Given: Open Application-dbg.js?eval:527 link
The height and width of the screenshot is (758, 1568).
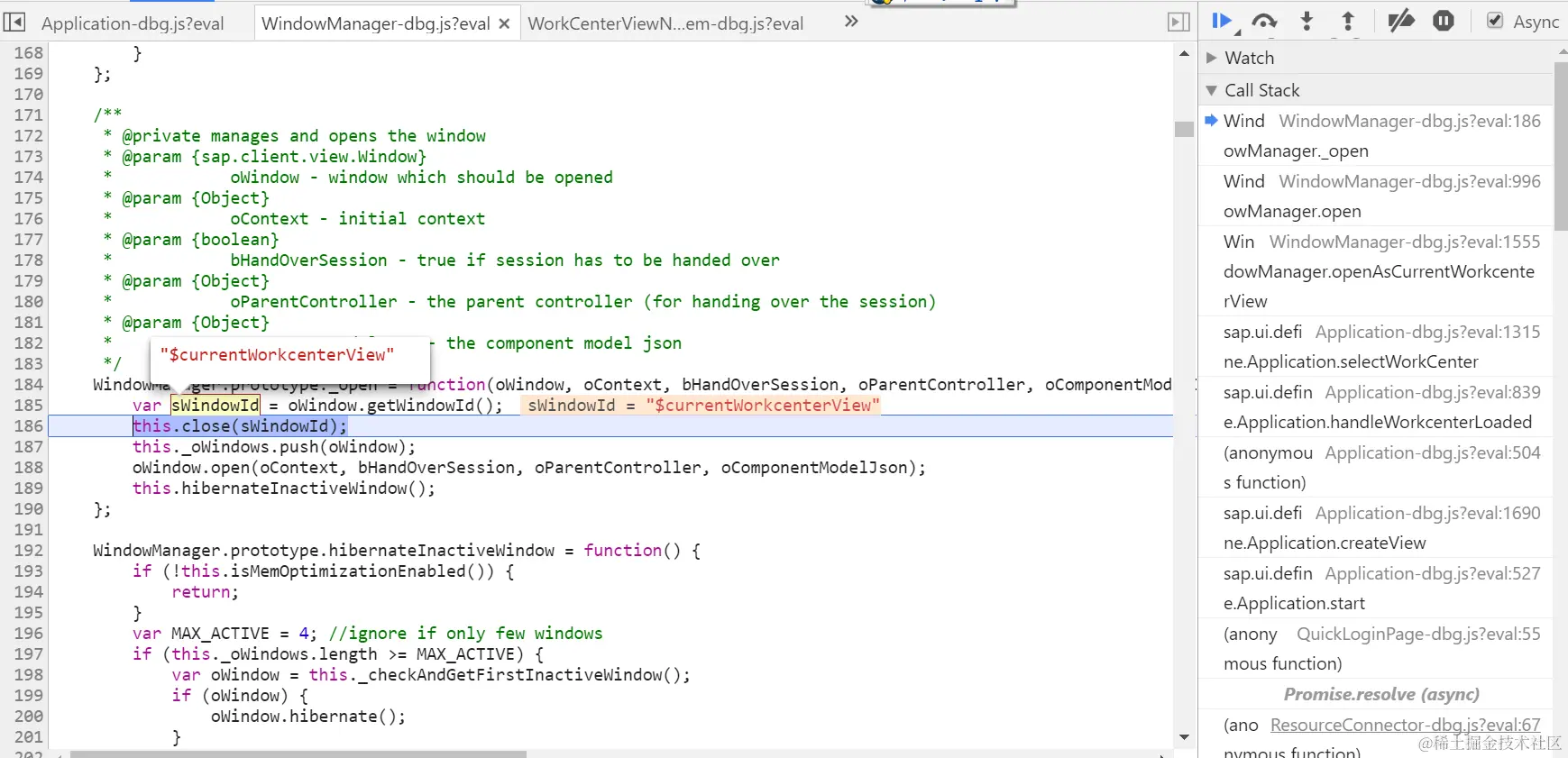Looking at the screenshot, I should (x=1433, y=573).
